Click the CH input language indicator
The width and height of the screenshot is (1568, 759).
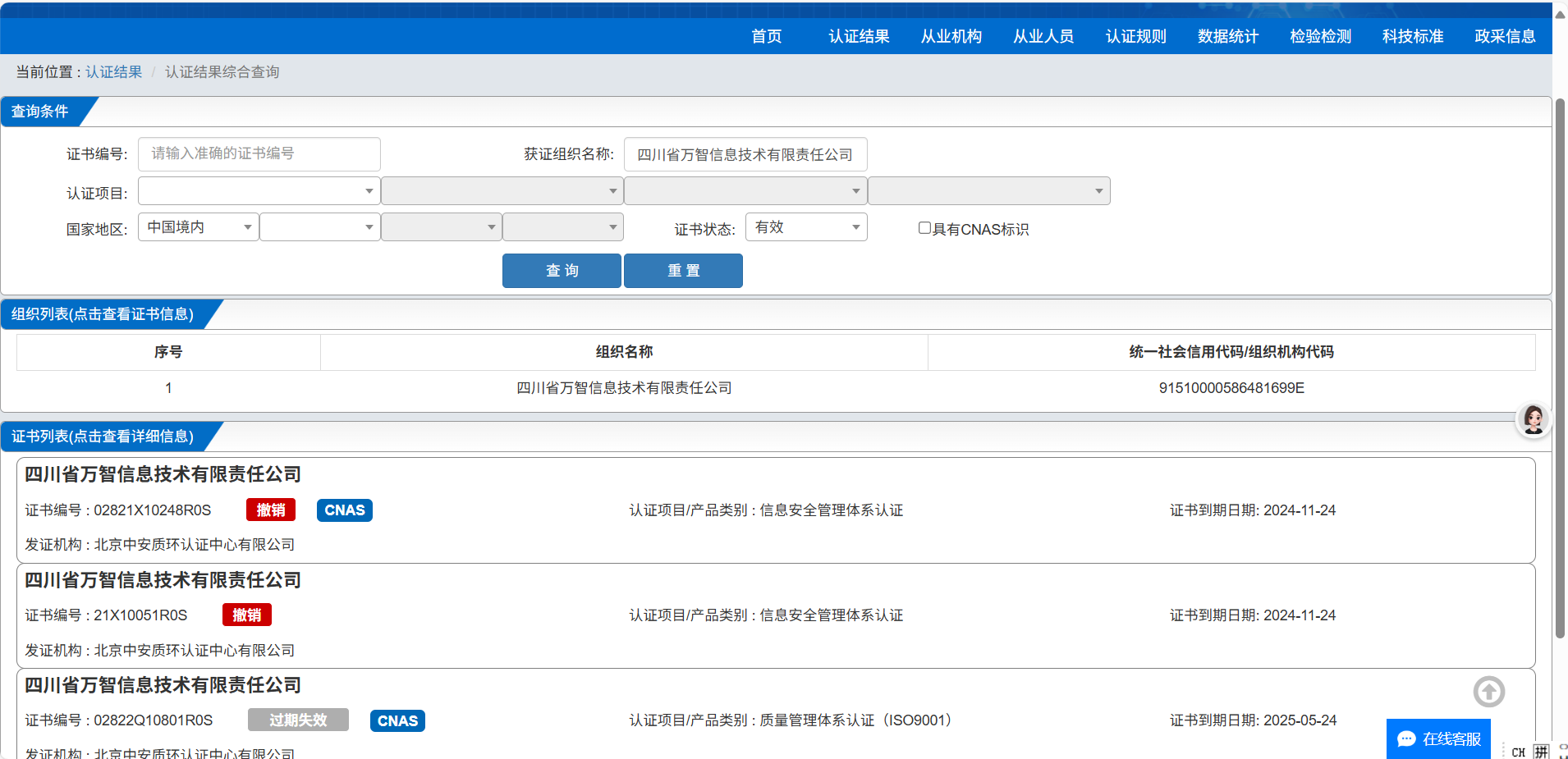(x=1518, y=752)
